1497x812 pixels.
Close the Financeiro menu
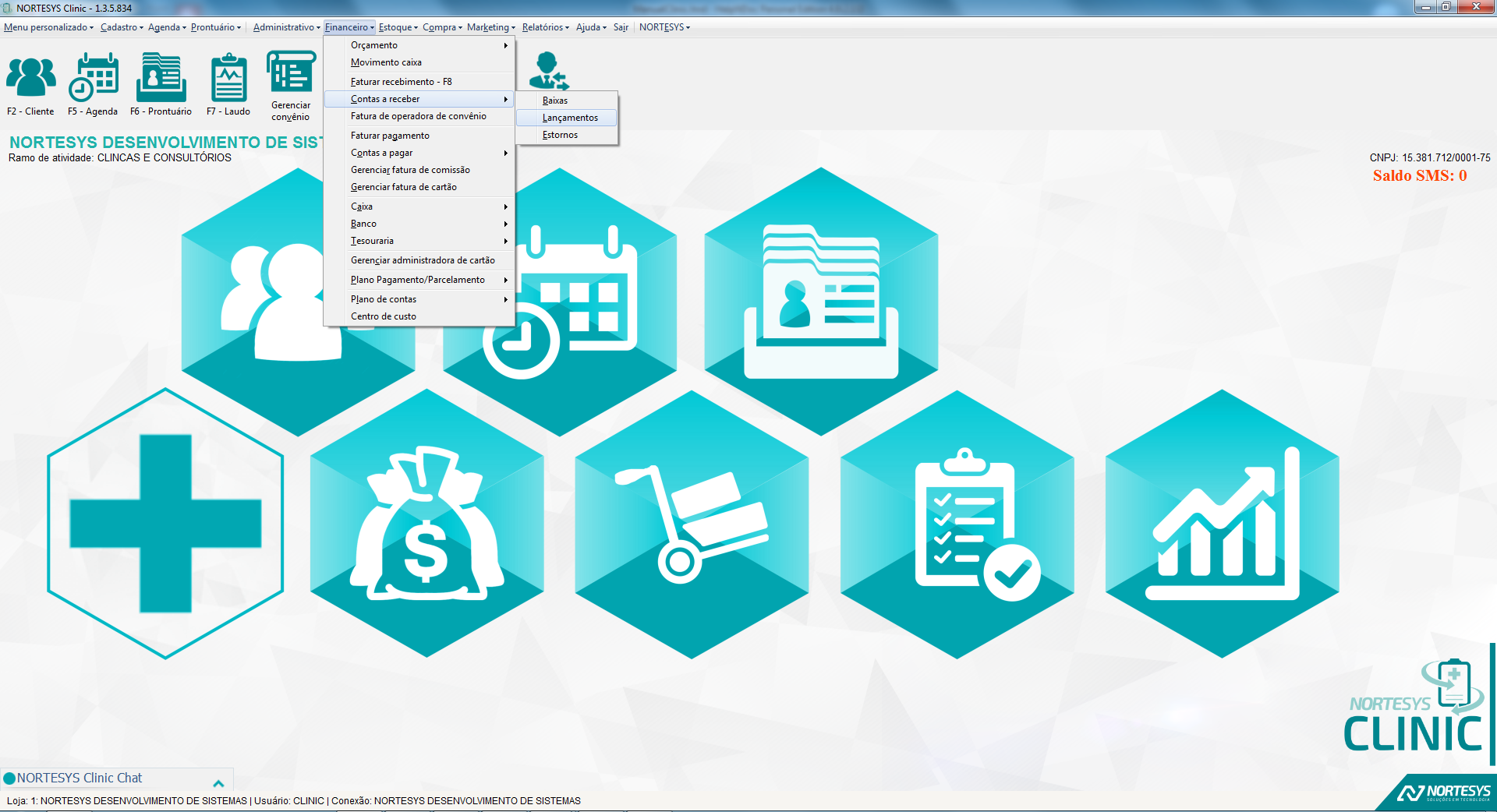(x=349, y=27)
